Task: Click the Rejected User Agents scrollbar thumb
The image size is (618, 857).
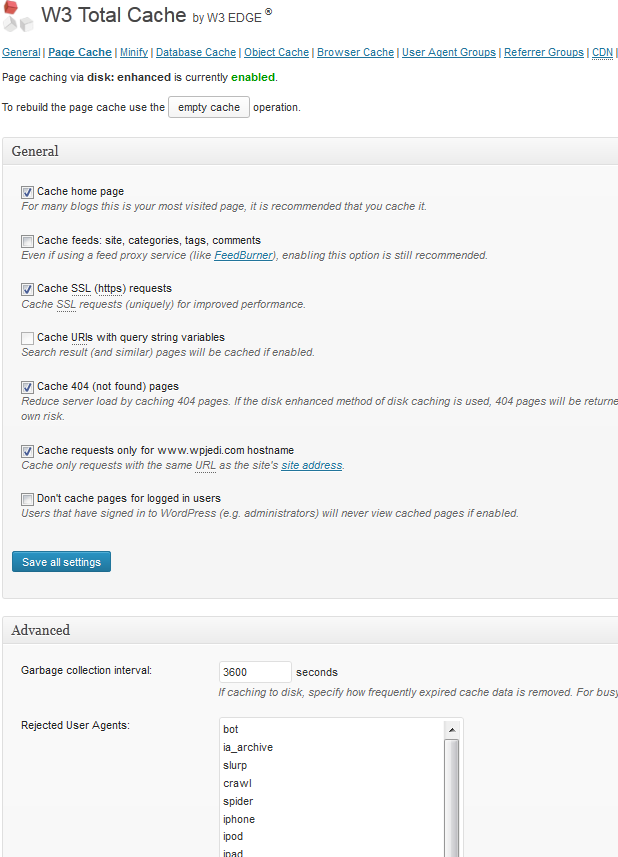Action: click(452, 798)
